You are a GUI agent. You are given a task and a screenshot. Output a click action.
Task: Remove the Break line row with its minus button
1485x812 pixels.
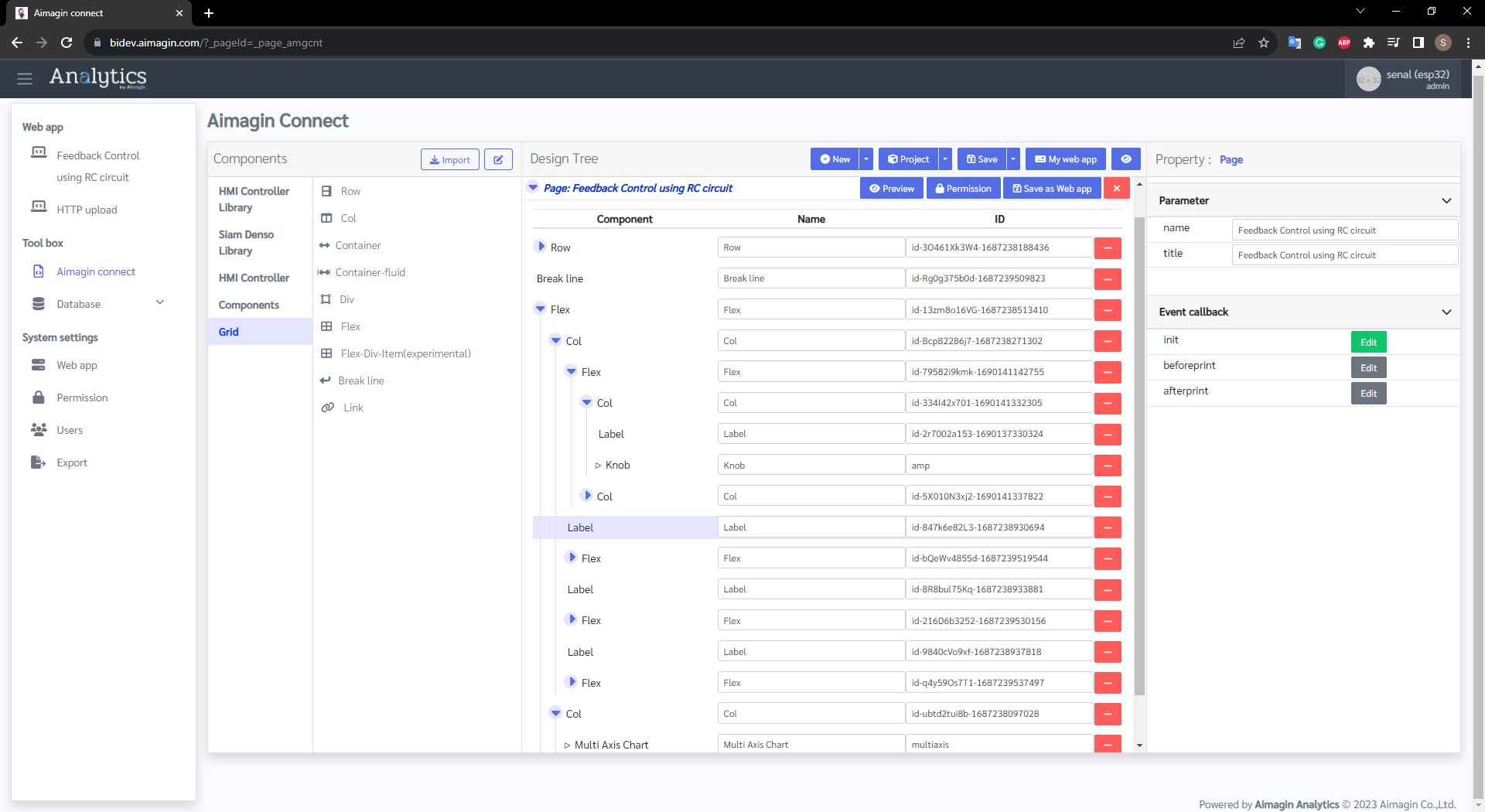click(x=1108, y=279)
